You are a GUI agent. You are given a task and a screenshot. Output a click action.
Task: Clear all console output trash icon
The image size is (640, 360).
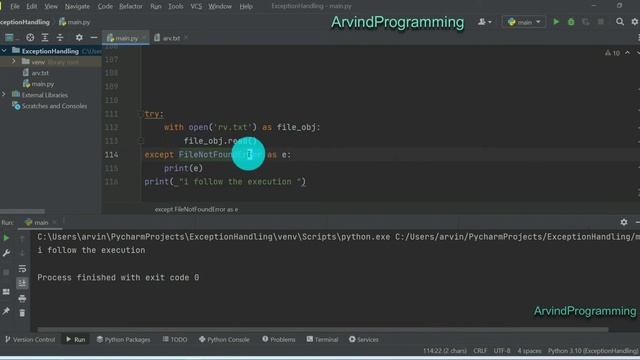[x=22, y=313]
